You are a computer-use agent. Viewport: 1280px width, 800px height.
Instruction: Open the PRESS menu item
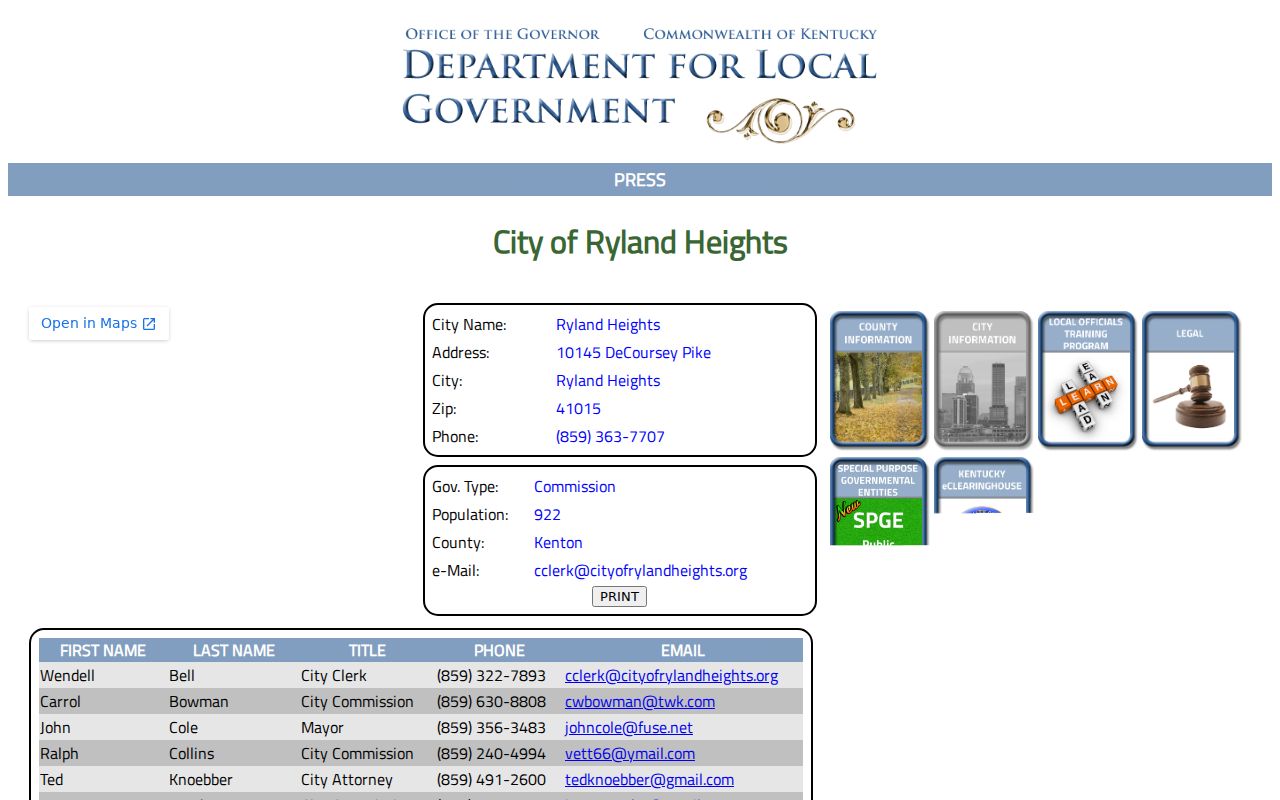[x=640, y=180]
